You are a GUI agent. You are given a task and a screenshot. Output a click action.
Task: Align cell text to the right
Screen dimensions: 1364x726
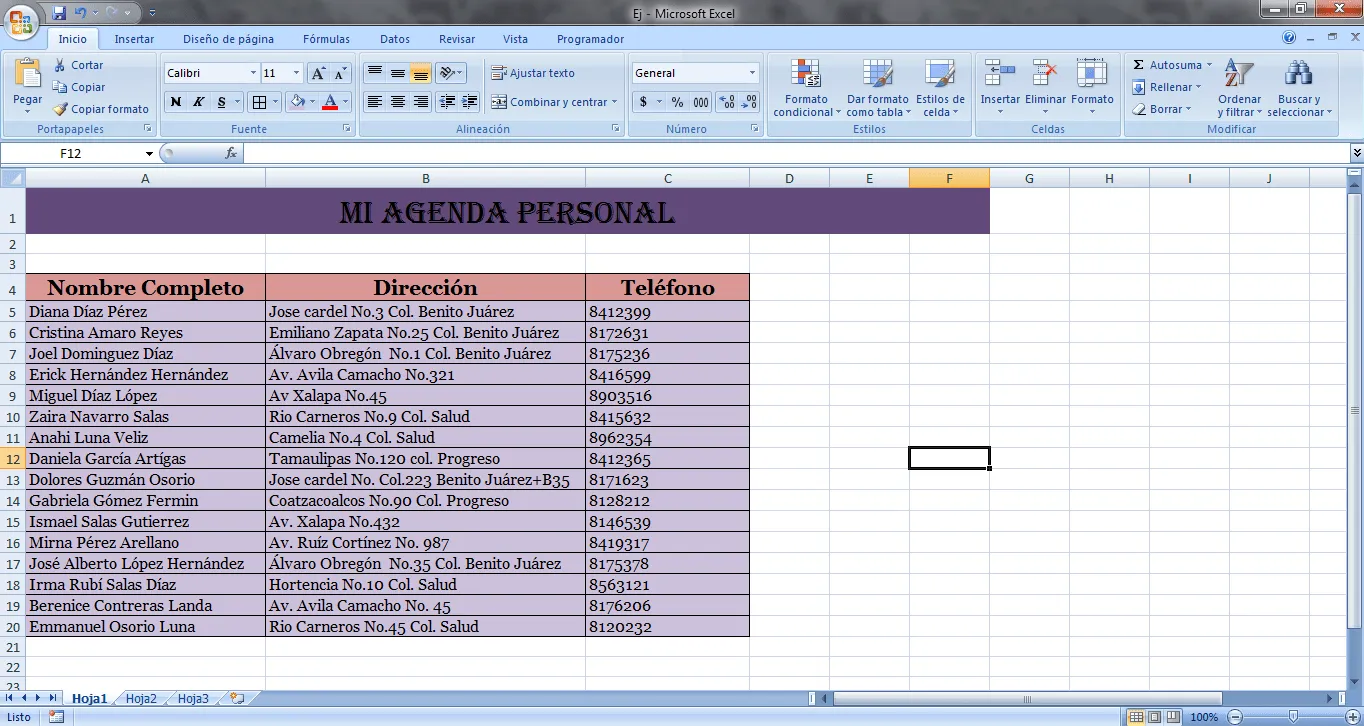[x=421, y=102]
